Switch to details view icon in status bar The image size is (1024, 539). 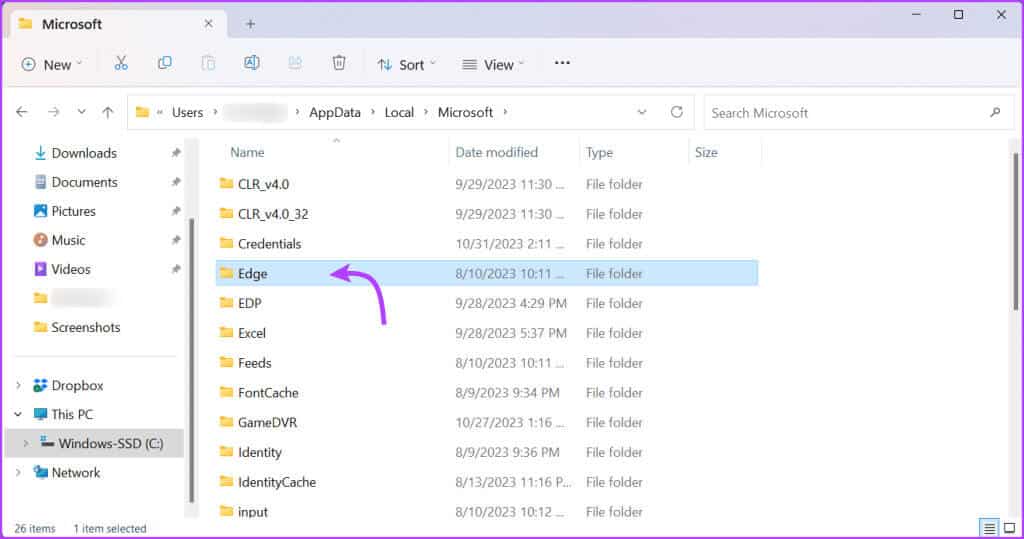[989, 528]
